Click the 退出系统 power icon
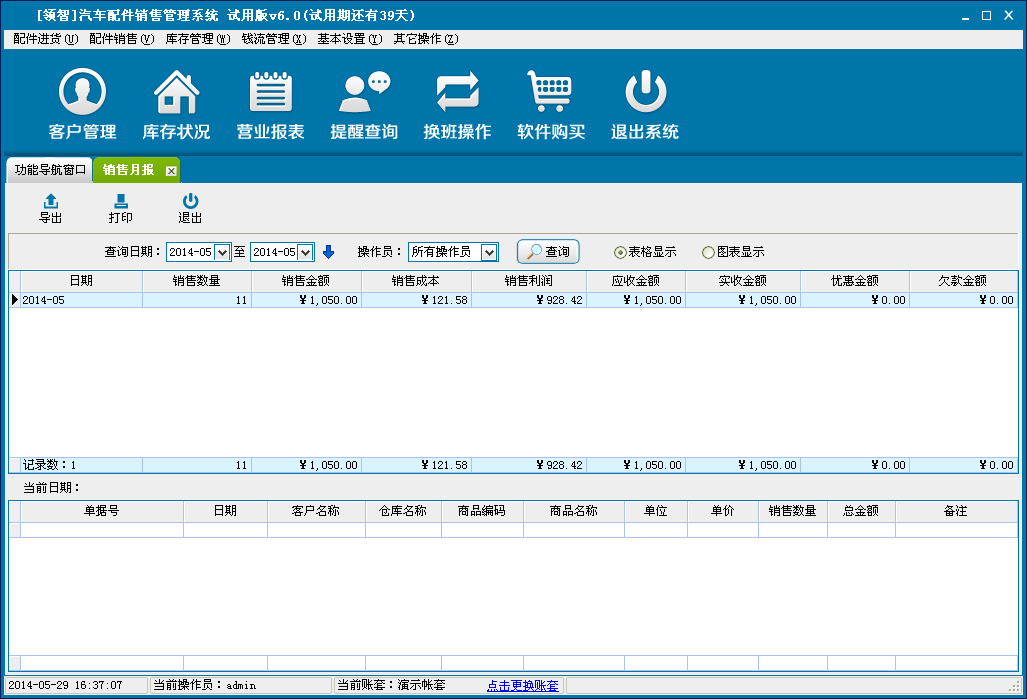Screen dimensions: 1027x699 point(645,94)
